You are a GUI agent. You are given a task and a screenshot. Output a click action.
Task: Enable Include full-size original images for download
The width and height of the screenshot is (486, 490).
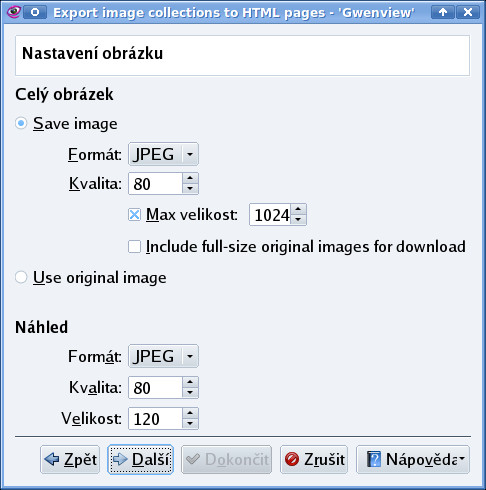(x=135, y=247)
